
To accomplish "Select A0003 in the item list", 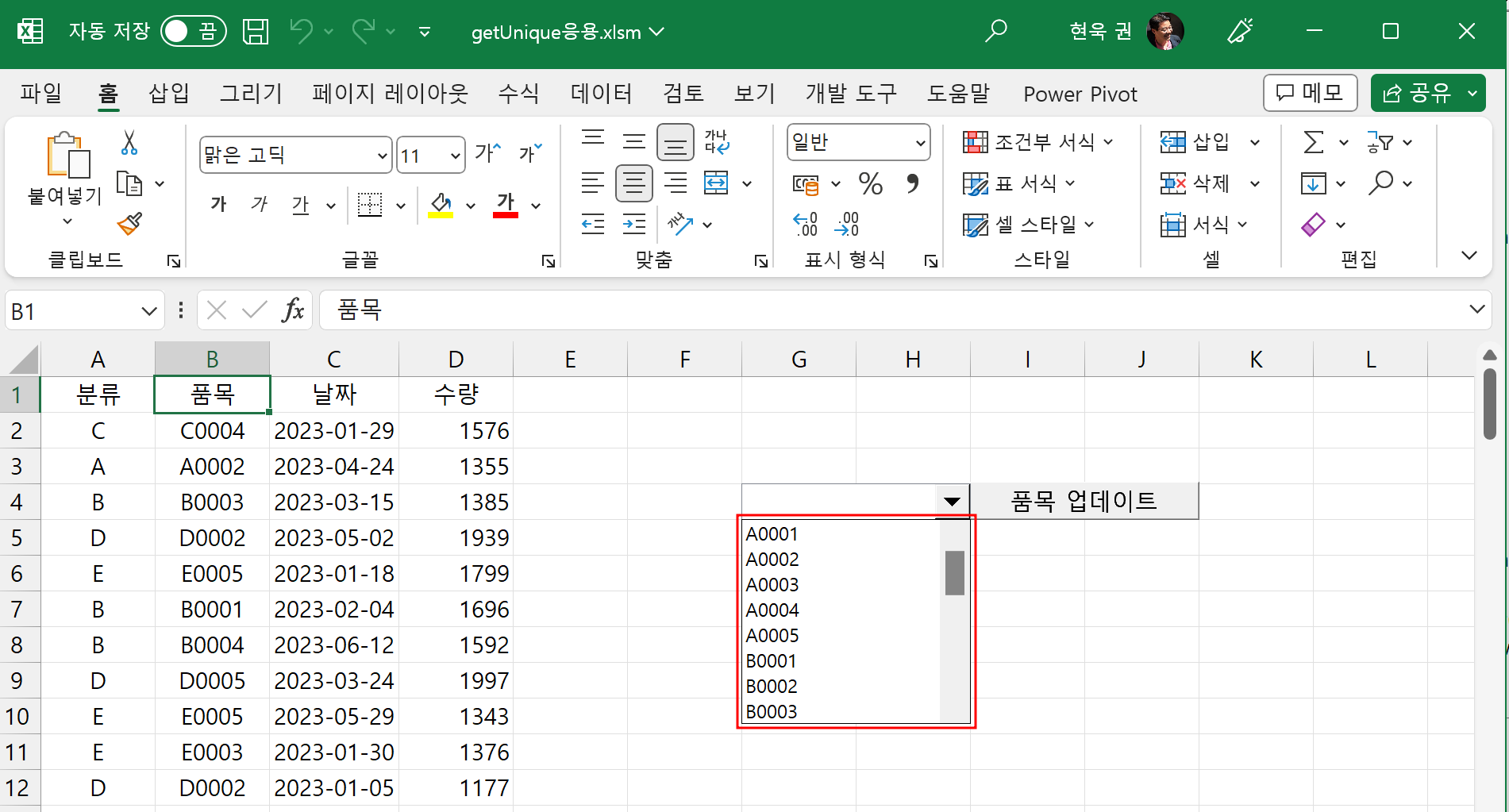I will pos(771,584).
